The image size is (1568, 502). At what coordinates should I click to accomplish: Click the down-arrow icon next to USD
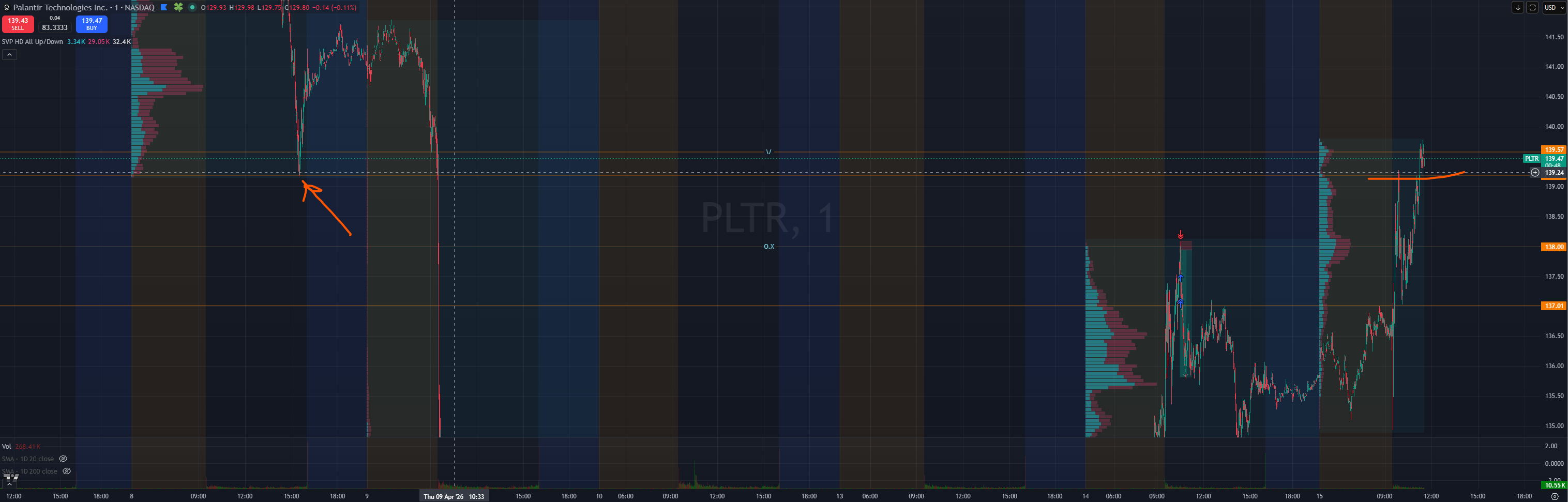[1517, 7]
